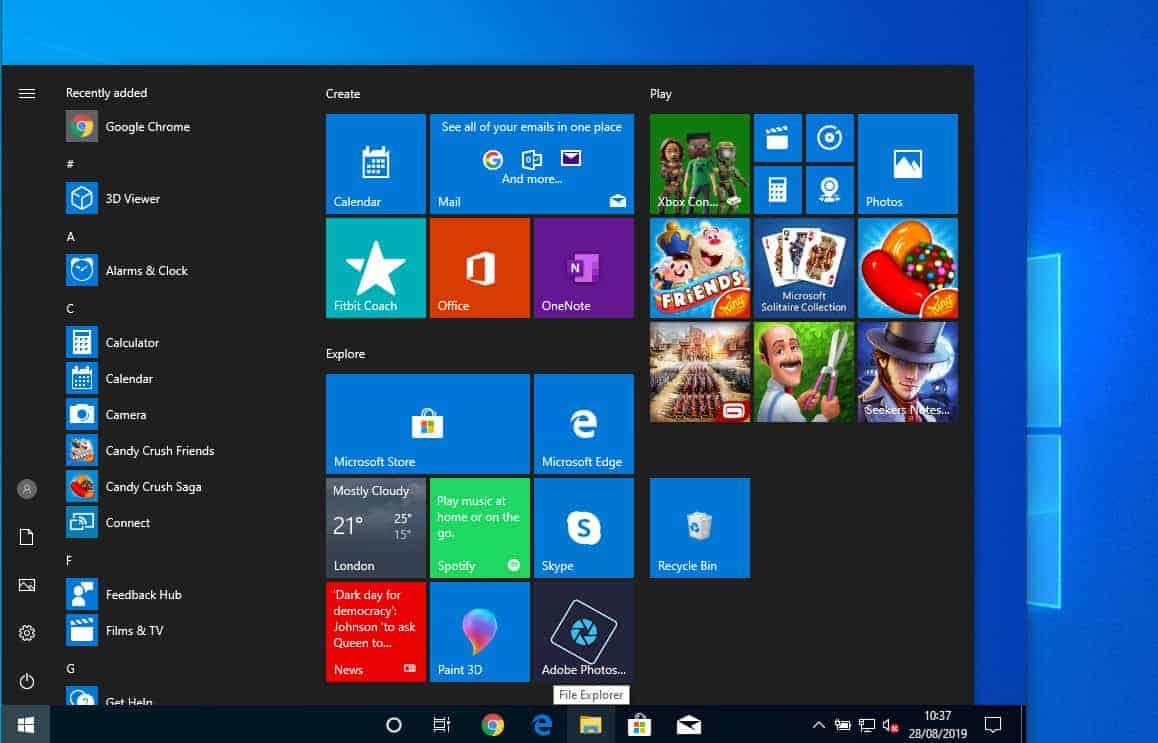Open the Power options button

pyautogui.click(x=27, y=681)
